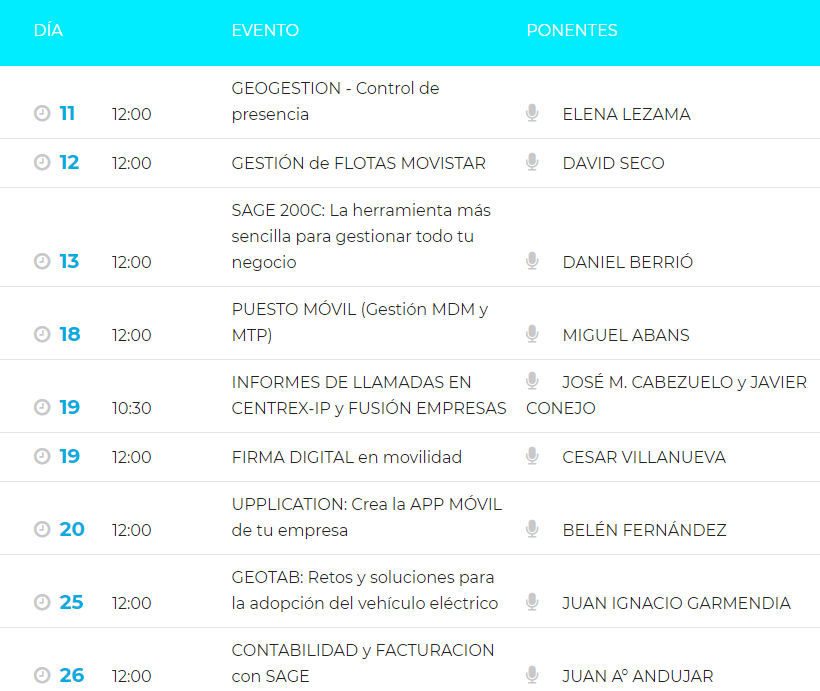Click the microphone icon next to ELENA LEZAMA
This screenshot has height=691, width=820.
click(x=531, y=112)
